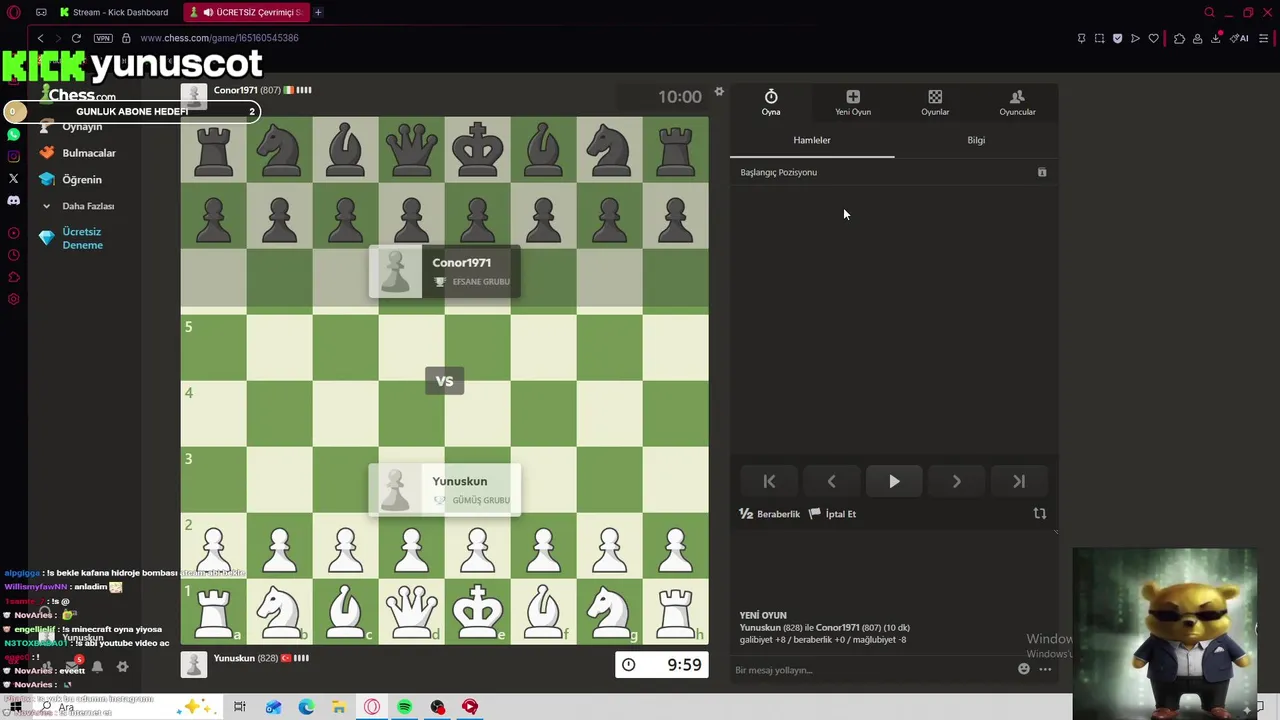This screenshot has width=1280, height=720.
Task: Open Easy Setup sliders icon
Action: [x=1264, y=38]
